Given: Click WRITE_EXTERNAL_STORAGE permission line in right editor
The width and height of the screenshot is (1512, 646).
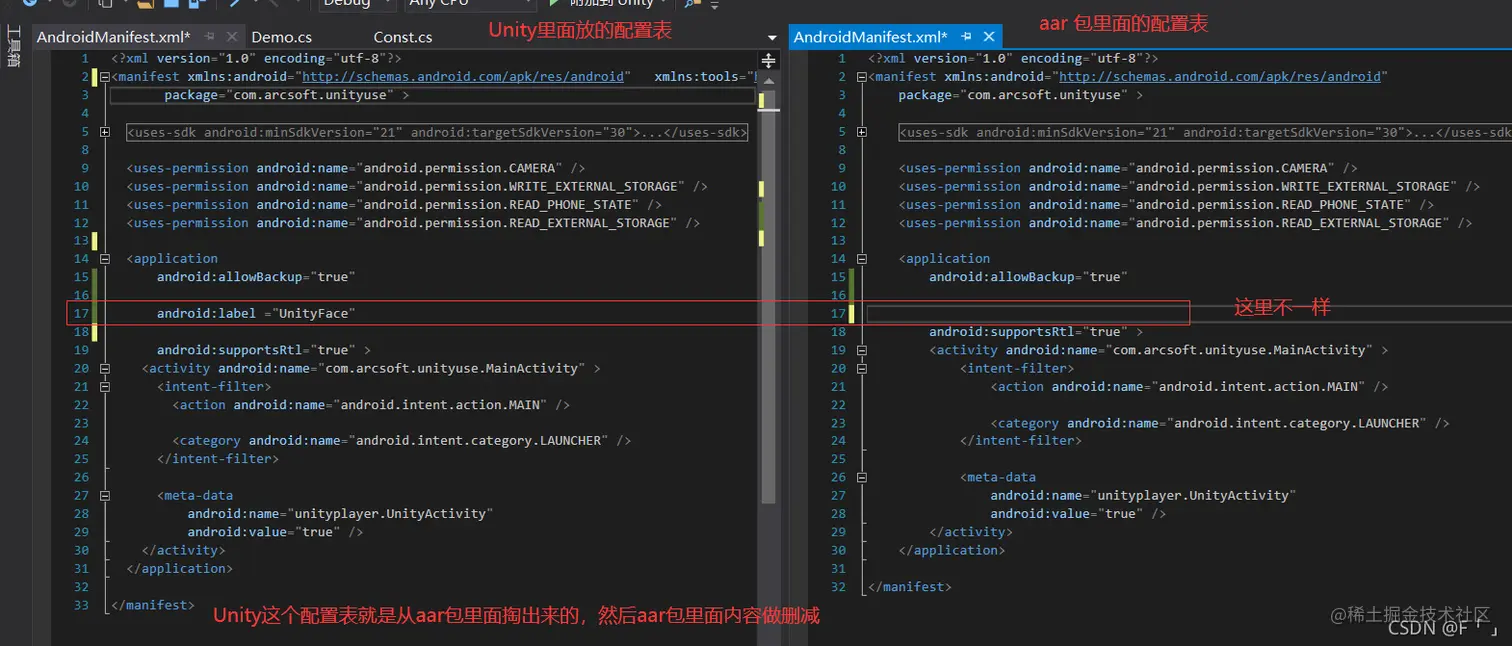Looking at the screenshot, I should coord(1189,186).
